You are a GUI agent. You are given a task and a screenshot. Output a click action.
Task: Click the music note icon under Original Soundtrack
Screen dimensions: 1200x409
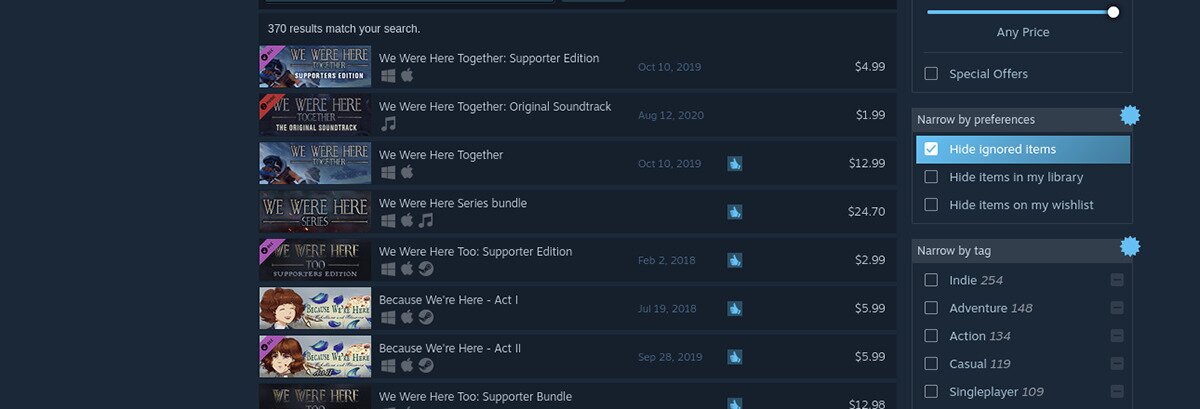[x=389, y=124]
